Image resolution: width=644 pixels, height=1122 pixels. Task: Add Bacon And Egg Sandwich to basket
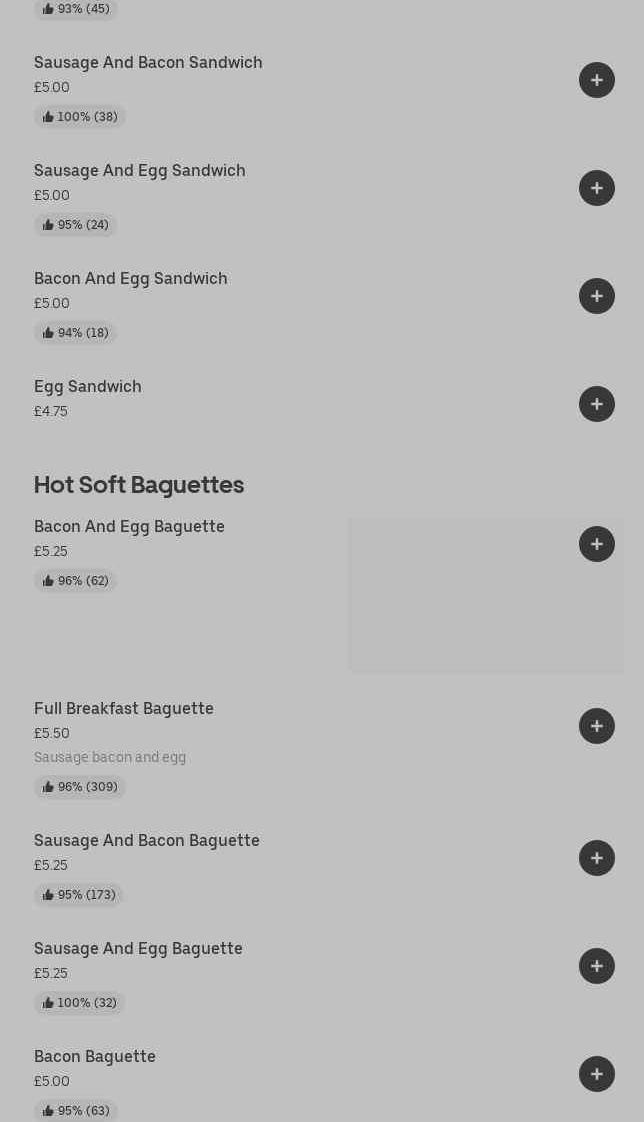[597, 296]
